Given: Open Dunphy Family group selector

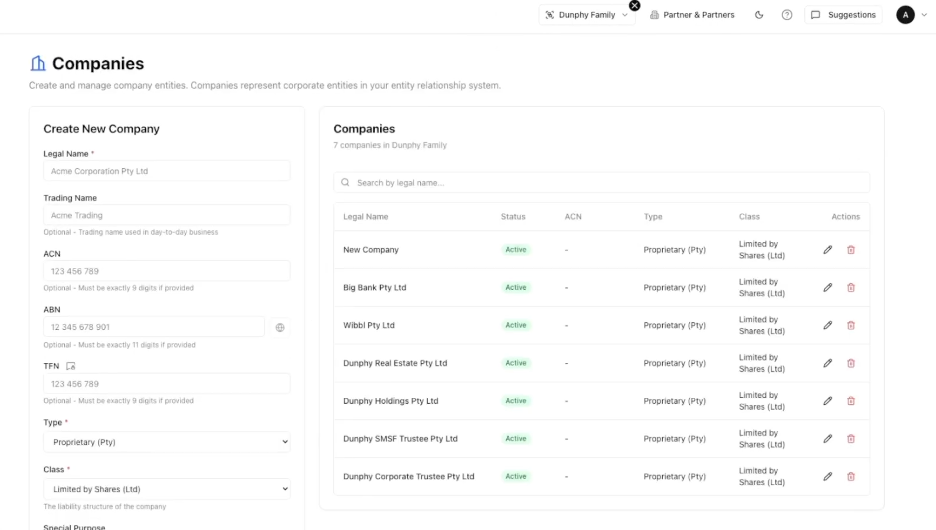Looking at the screenshot, I should pos(587,15).
